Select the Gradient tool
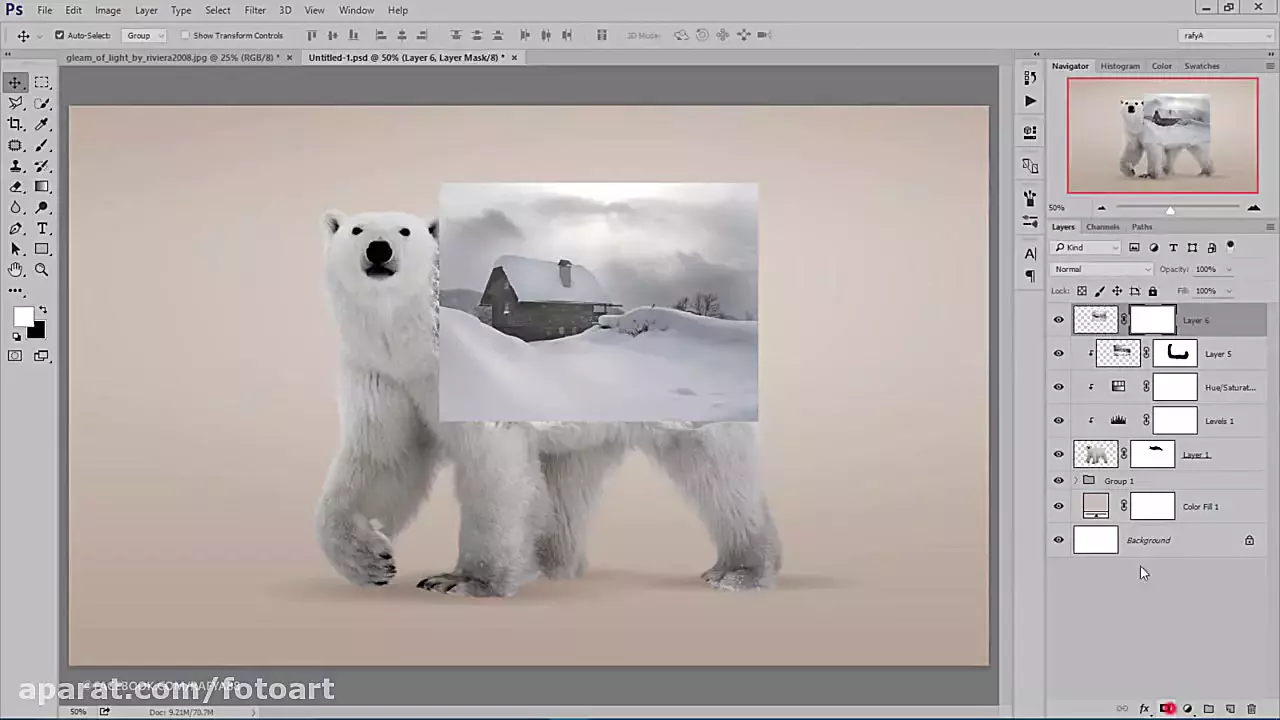This screenshot has width=1280, height=720. (42, 187)
